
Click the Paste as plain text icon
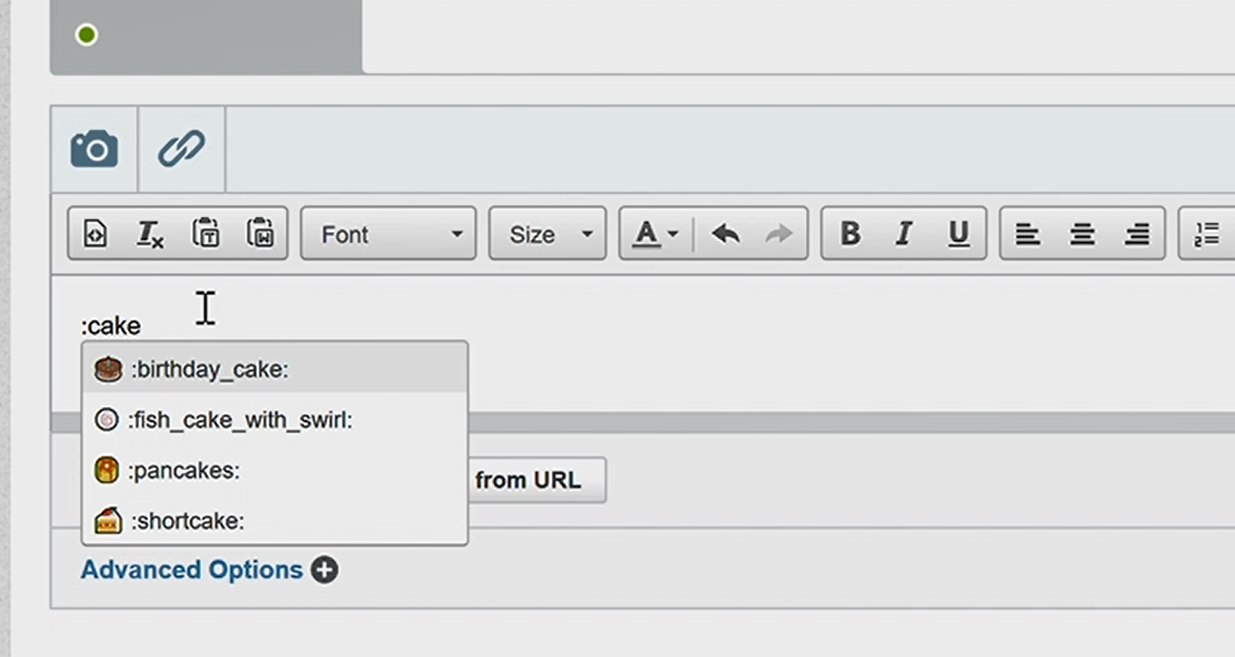pos(205,234)
